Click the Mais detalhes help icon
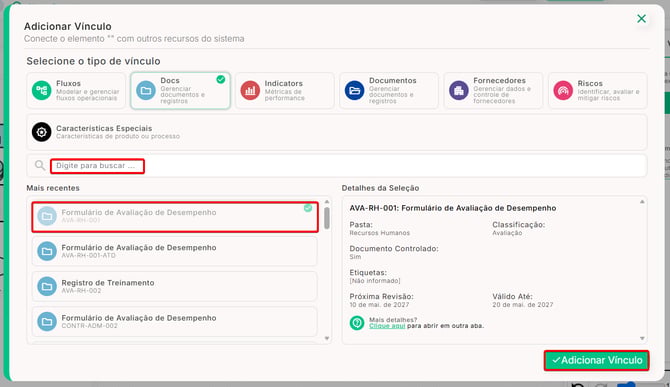This screenshot has height=387, width=670. 357,323
